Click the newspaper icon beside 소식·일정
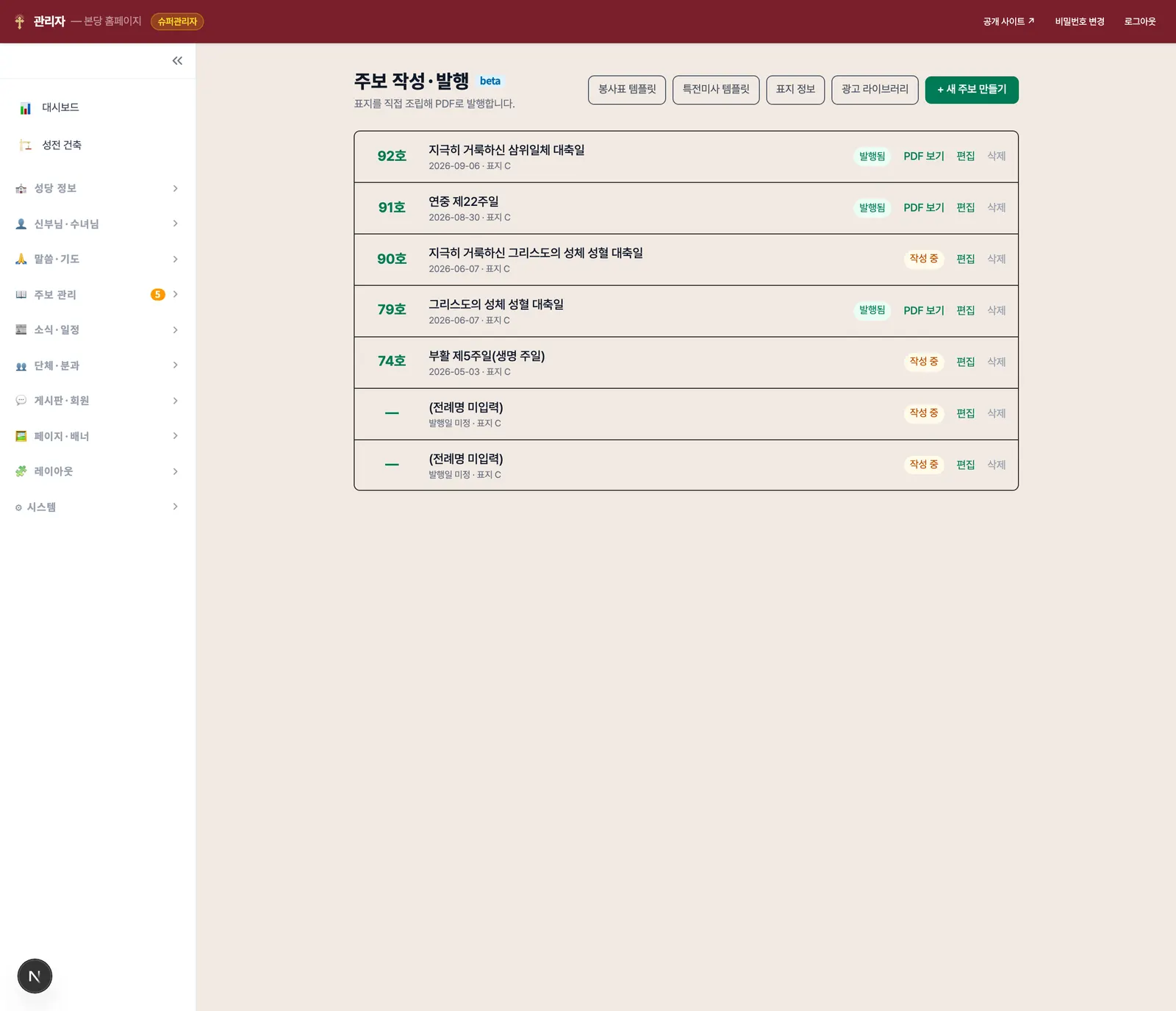This screenshot has width=1176, height=1011. [x=21, y=329]
